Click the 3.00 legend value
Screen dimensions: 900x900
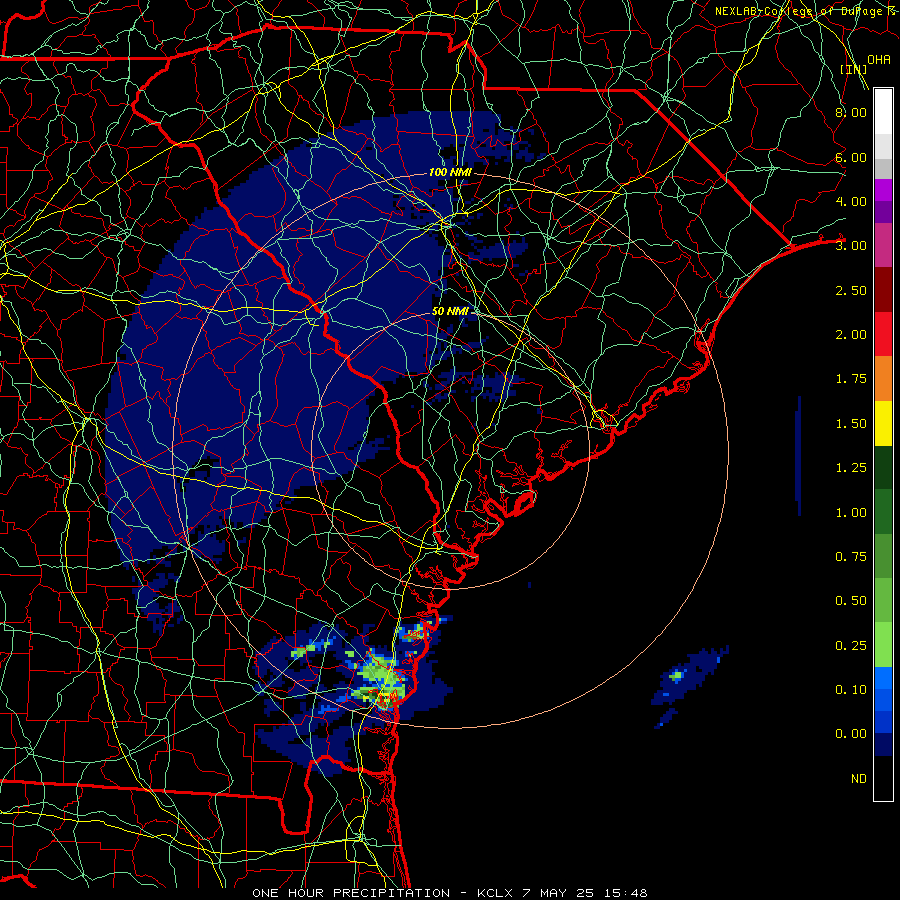[x=851, y=246]
